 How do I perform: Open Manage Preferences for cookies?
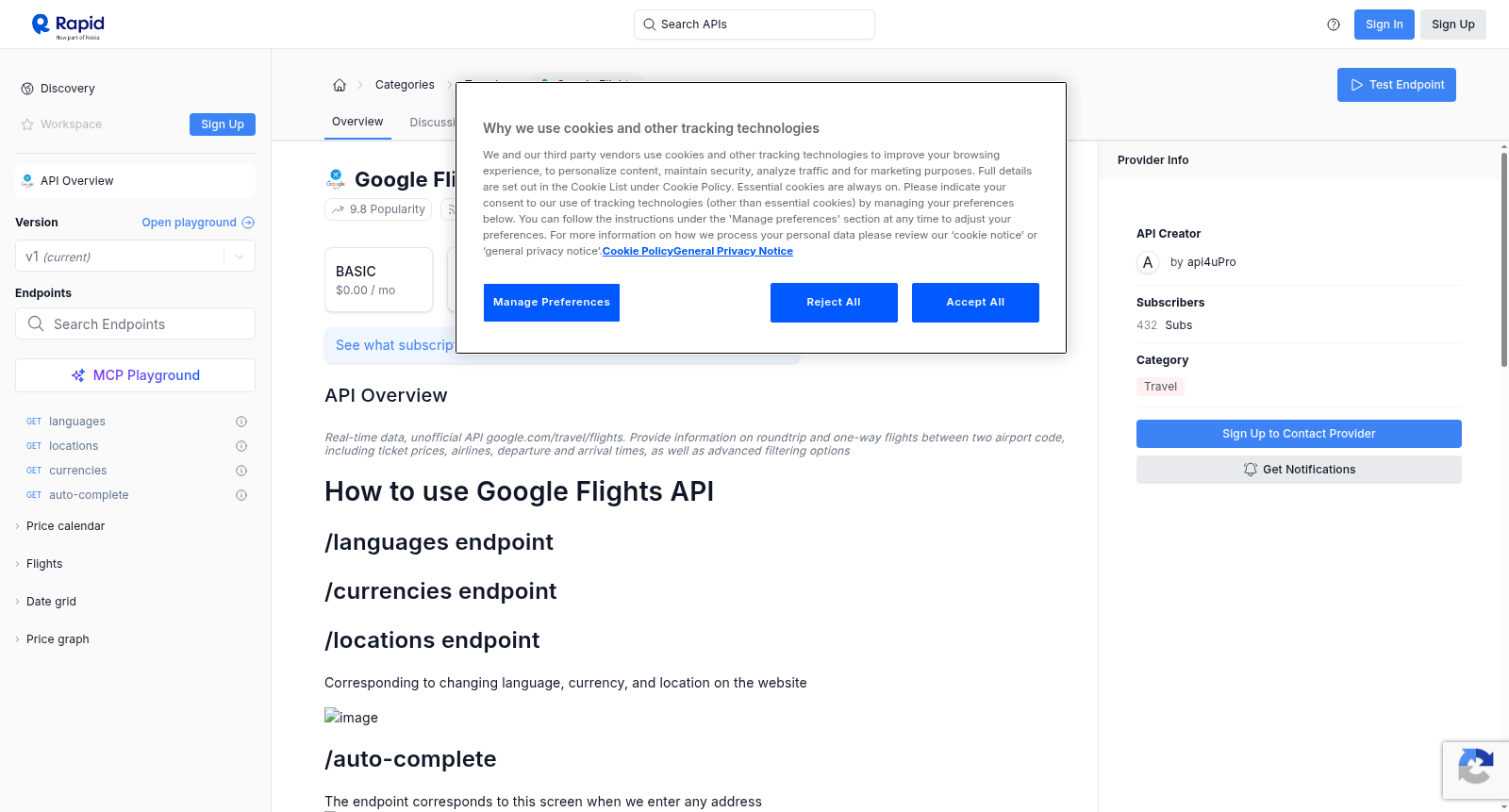pos(552,303)
